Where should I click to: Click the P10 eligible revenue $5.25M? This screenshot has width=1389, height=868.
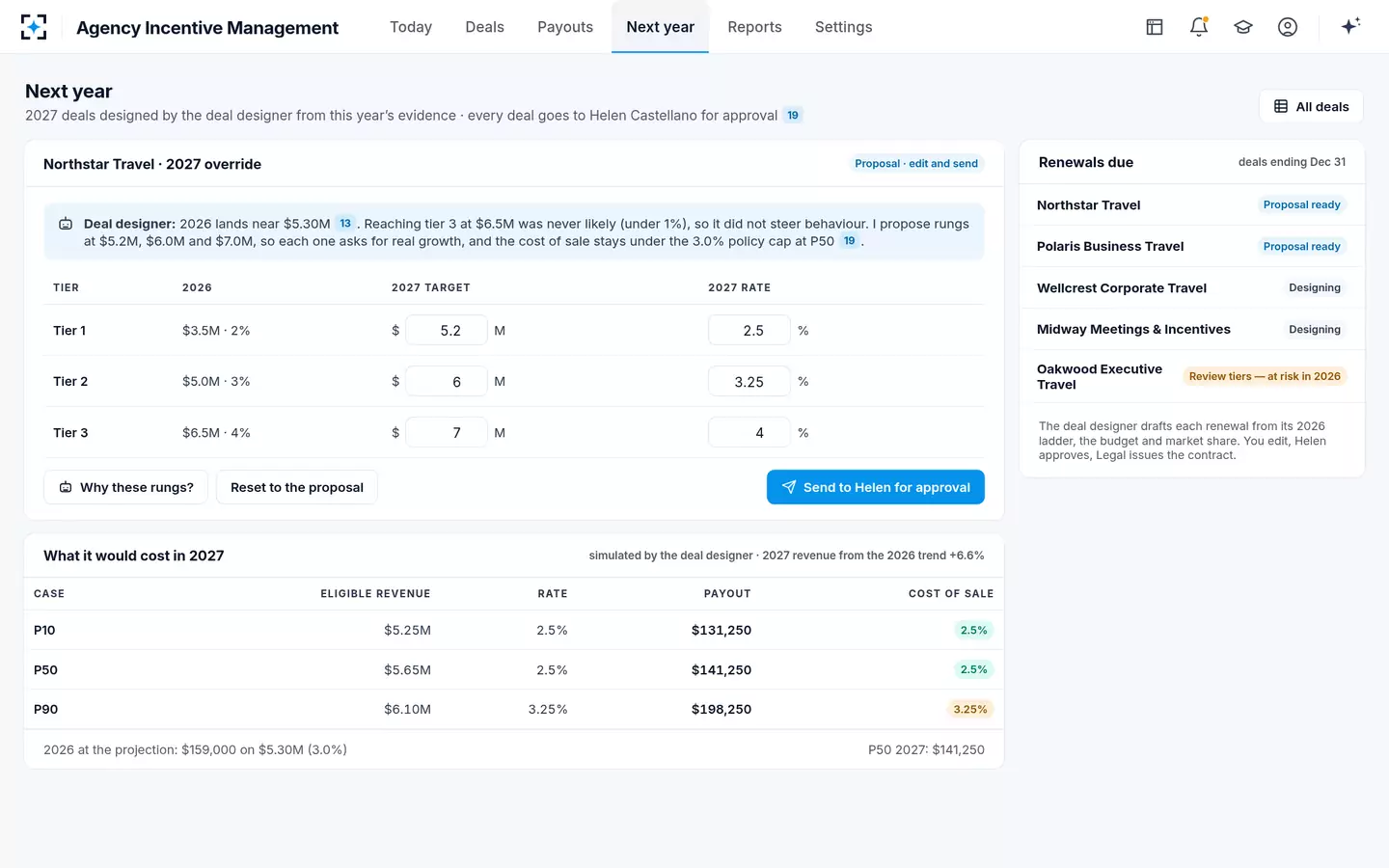[407, 630]
